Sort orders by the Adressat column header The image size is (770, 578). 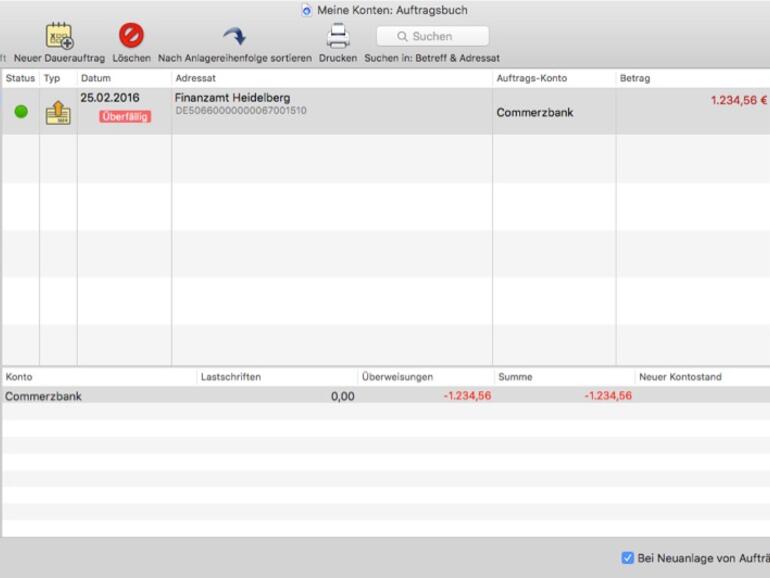(332, 78)
